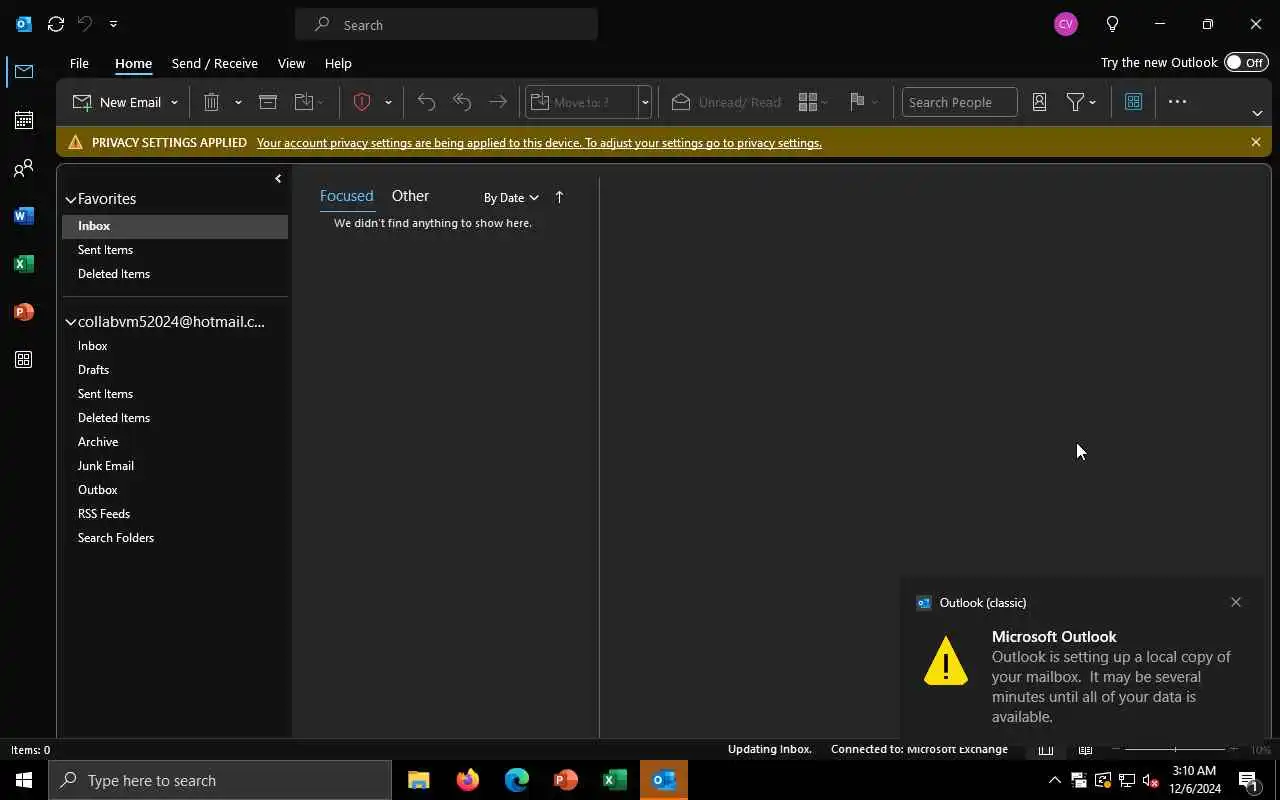This screenshot has width=1280, height=800.
Task: Open the Customize Quick Access Toolbar dropdown
Action: point(113,24)
